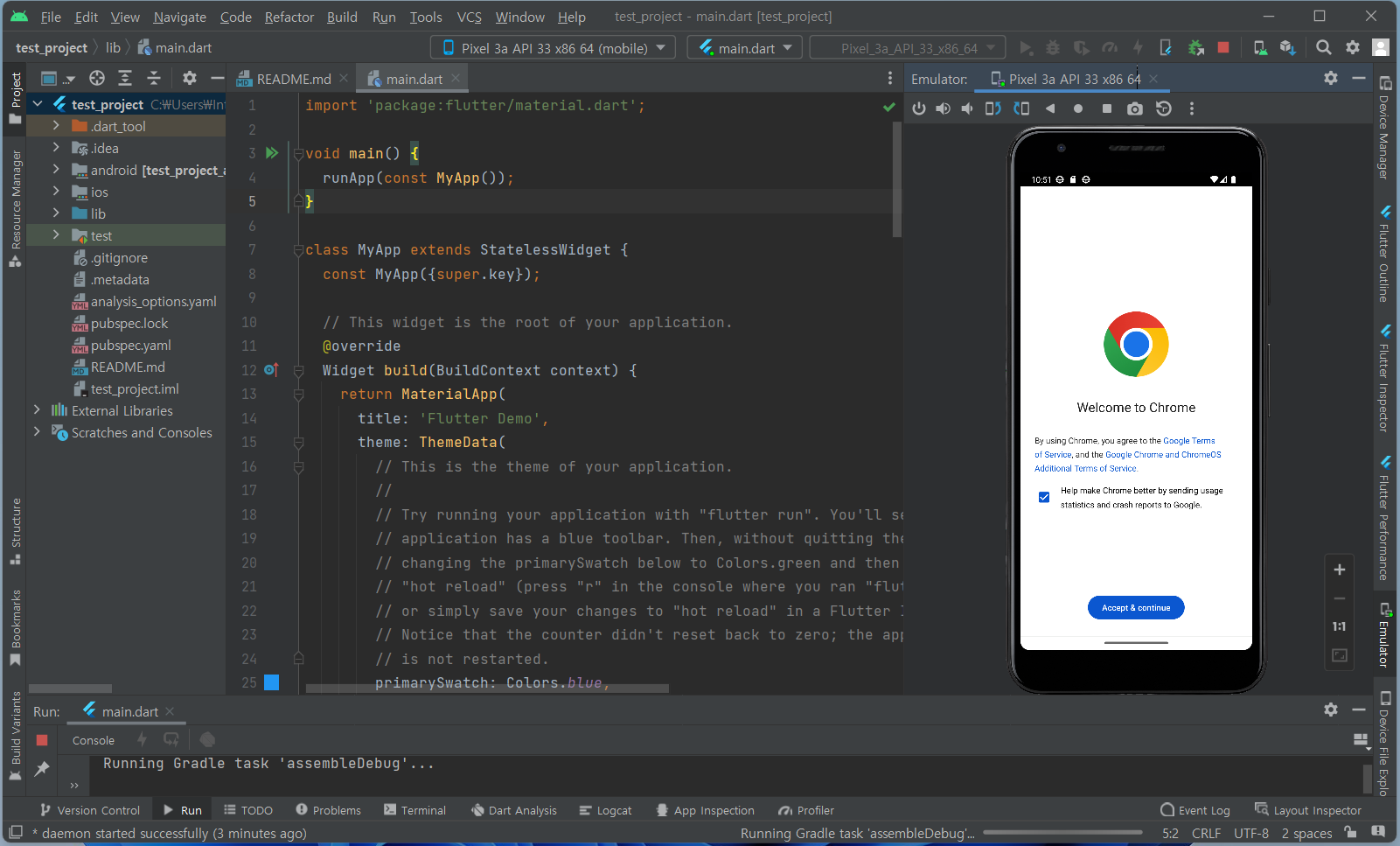The height and width of the screenshot is (846, 1400).
Task: Expand all project tree nodes icon
Action: [x=125, y=78]
